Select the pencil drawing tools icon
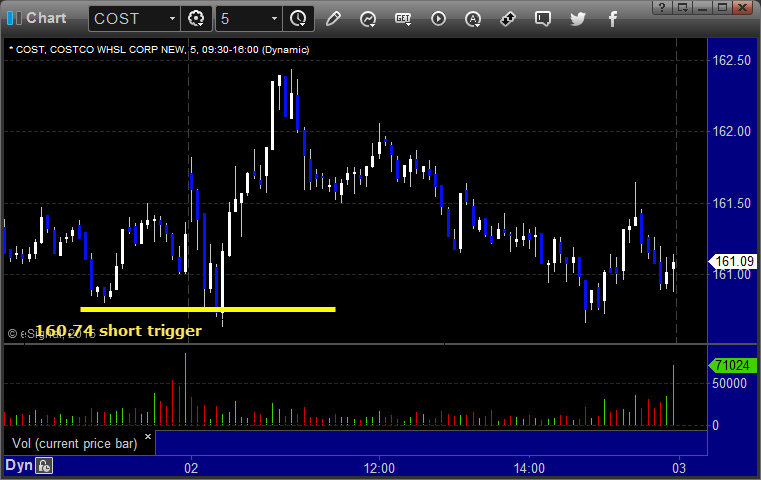The width and height of the screenshot is (761, 480). tap(333, 19)
